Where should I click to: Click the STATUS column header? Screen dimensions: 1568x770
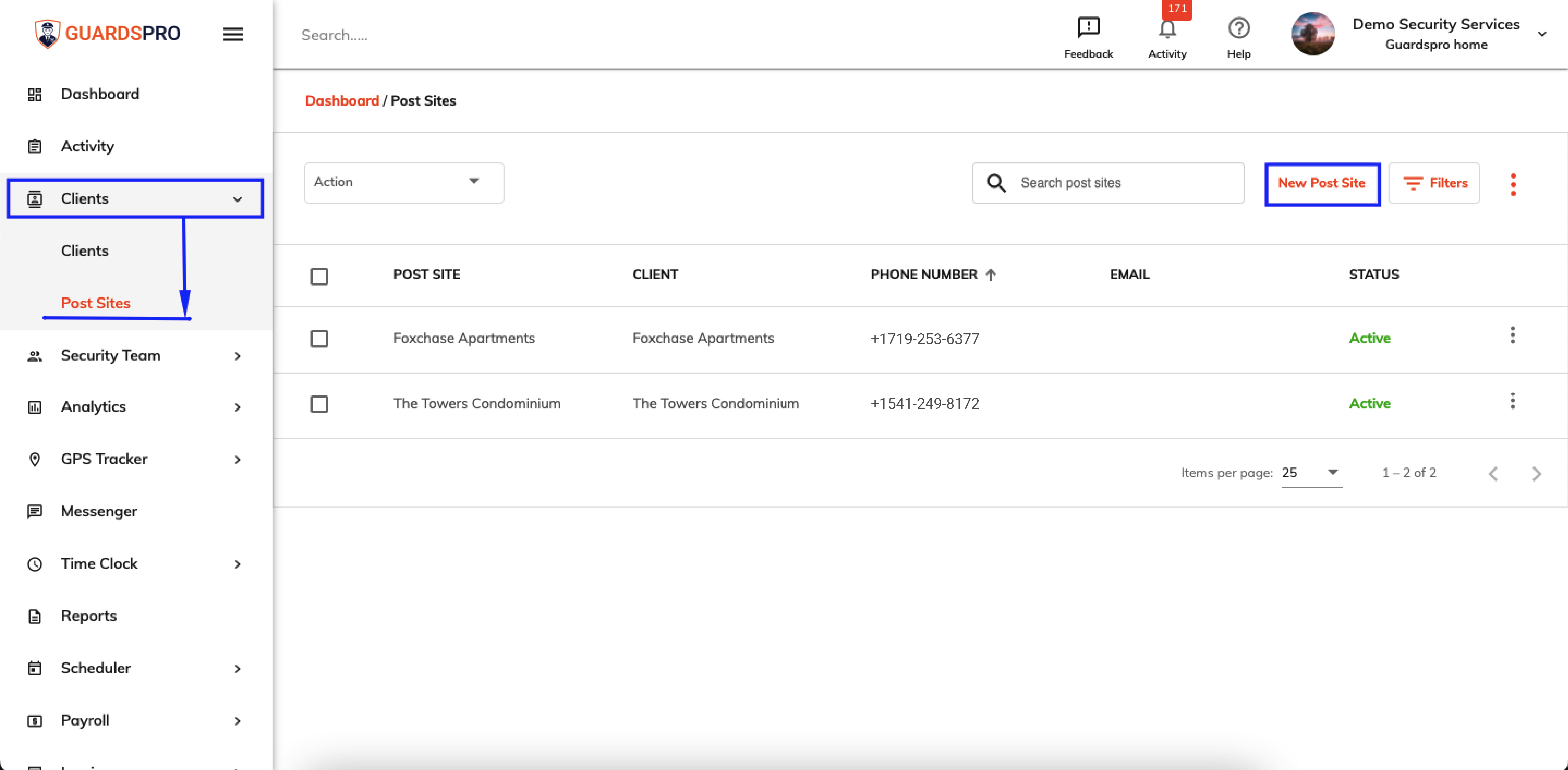(1374, 275)
